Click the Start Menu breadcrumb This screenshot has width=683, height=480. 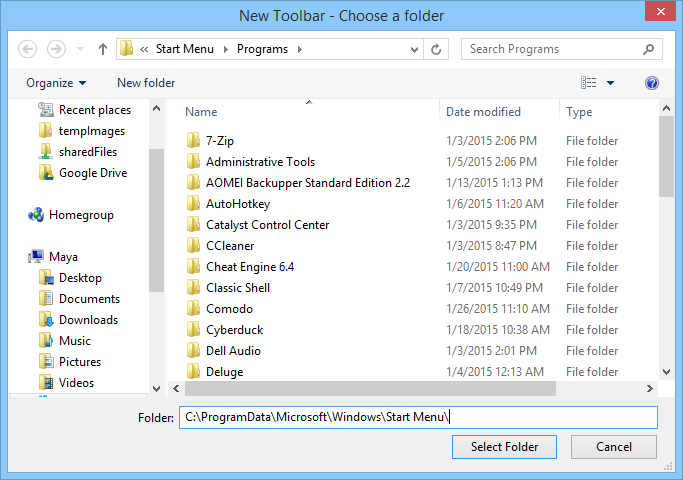tap(185, 49)
